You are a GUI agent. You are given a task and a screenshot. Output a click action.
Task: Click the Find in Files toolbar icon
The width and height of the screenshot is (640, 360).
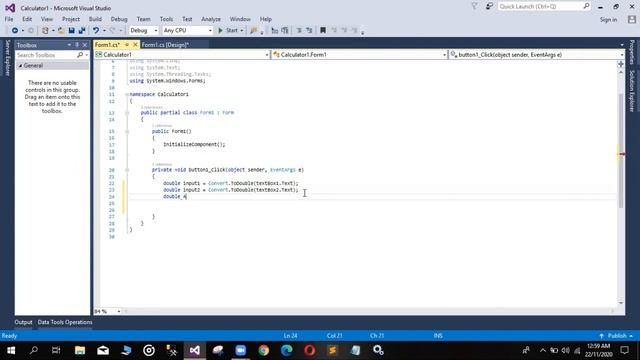254,31
